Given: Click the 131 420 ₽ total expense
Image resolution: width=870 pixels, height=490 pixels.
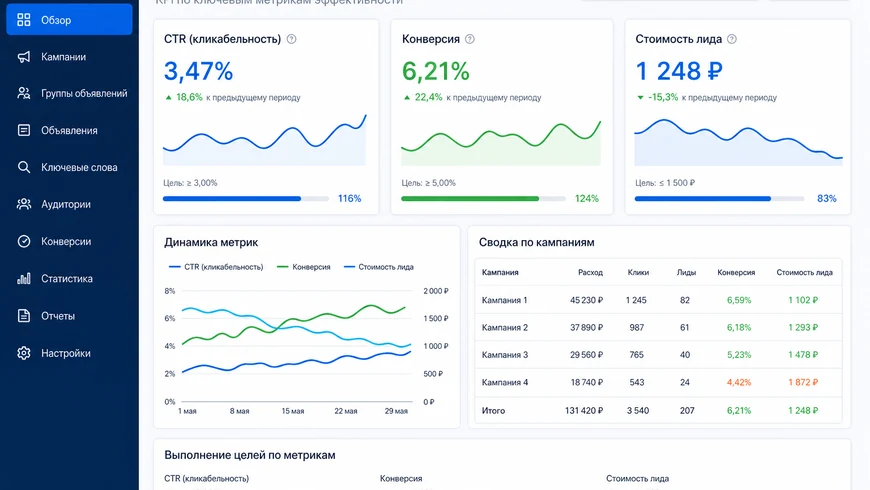Looking at the screenshot, I should click(584, 411).
